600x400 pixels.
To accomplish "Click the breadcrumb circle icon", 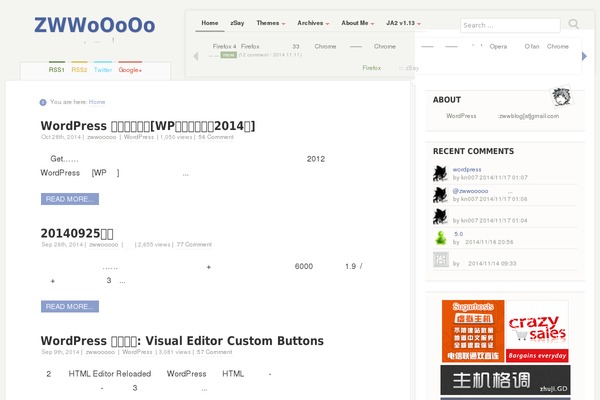I will click(x=43, y=102).
